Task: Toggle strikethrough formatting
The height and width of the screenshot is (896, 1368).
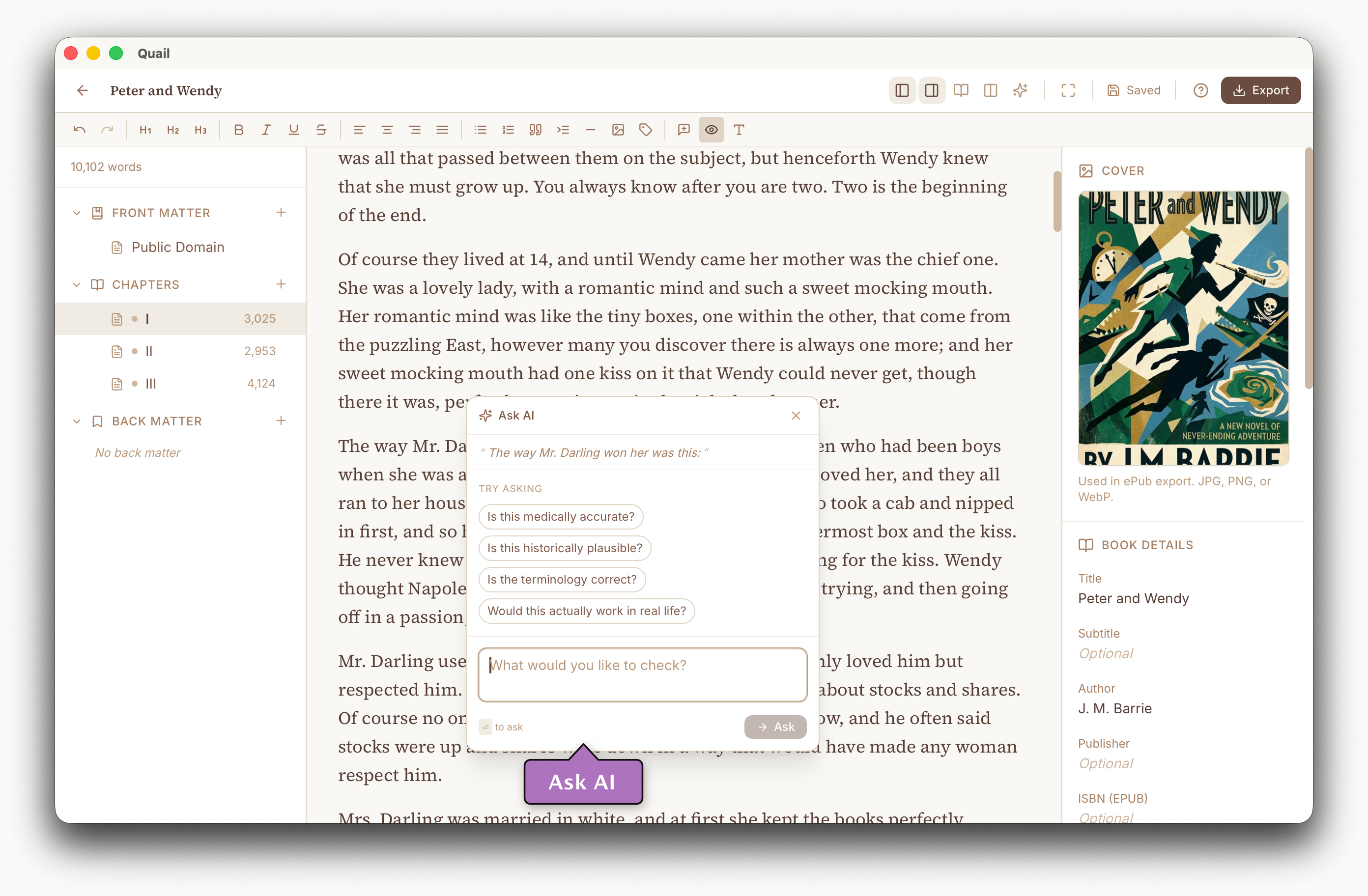Action: pos(321,130)
